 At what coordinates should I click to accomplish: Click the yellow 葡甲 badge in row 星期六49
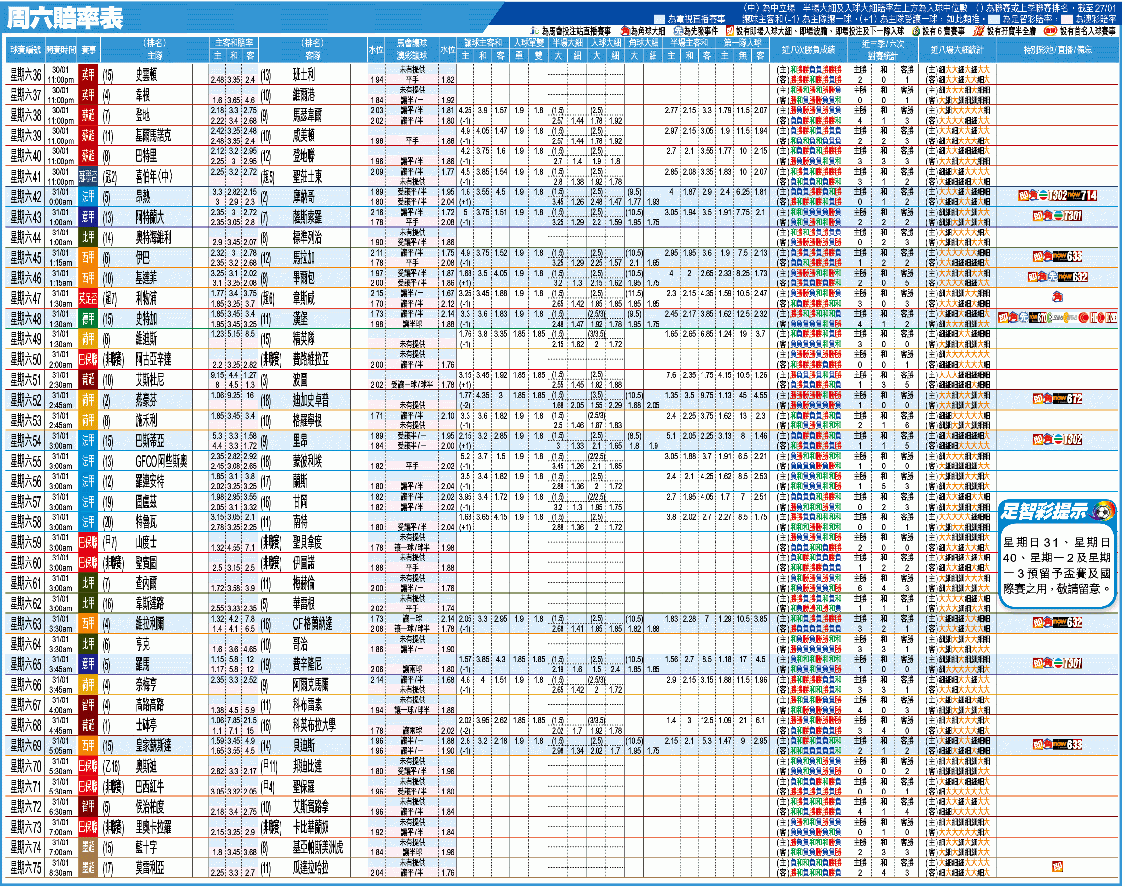coord(88,339)
